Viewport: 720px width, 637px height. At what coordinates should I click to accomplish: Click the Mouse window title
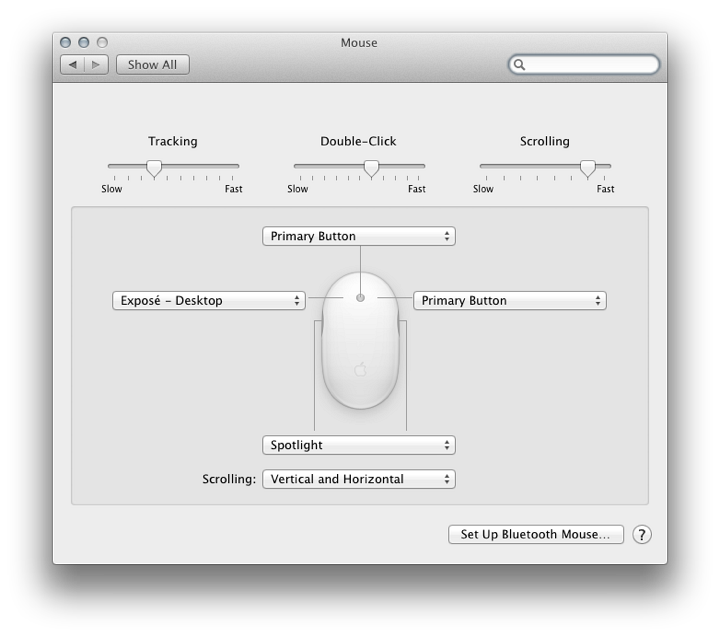coord(359,43)
